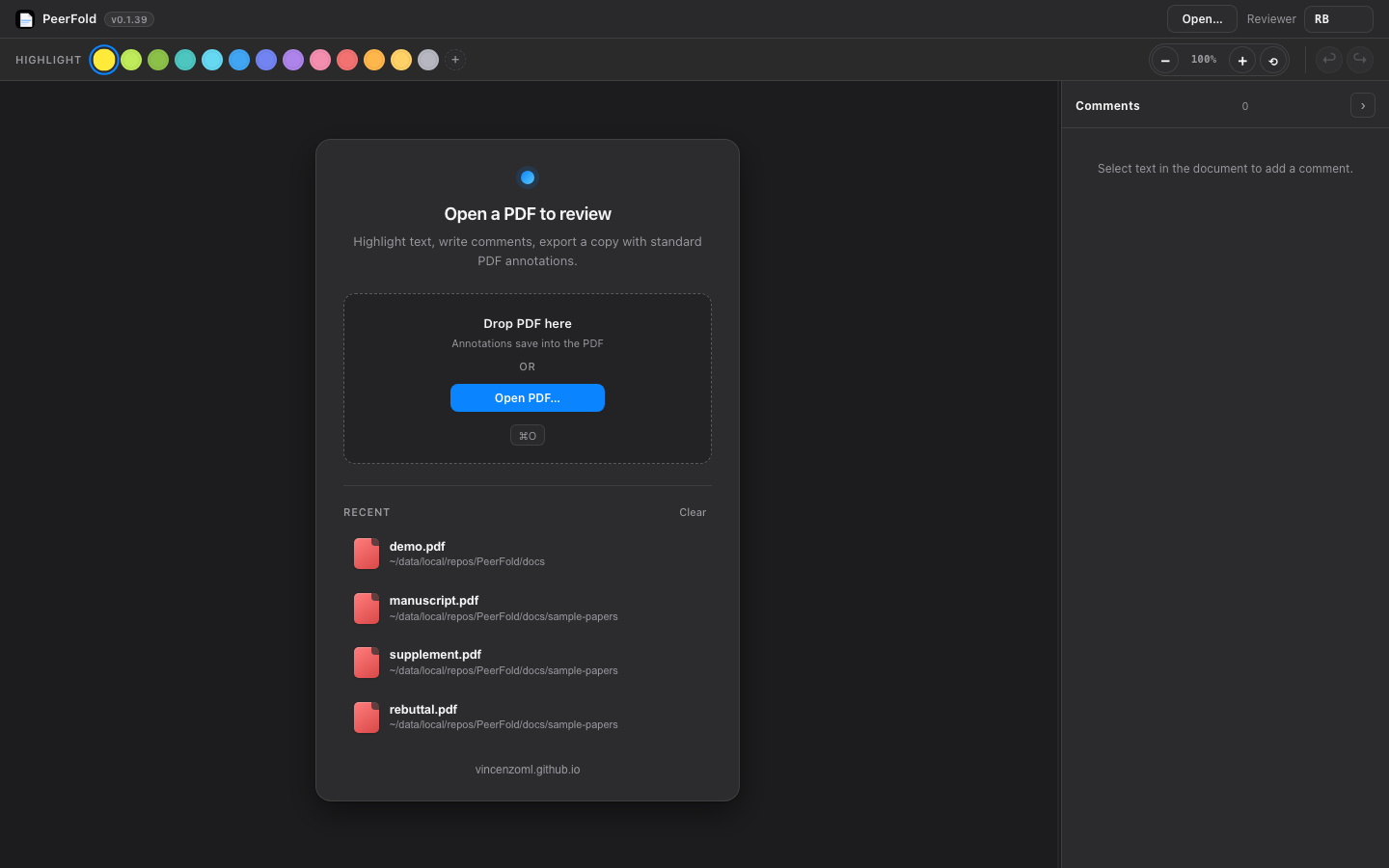The width and height of the screenshot is (1389, 868).
Task: Add a custom highlight color
Action: tap(455, 60)
